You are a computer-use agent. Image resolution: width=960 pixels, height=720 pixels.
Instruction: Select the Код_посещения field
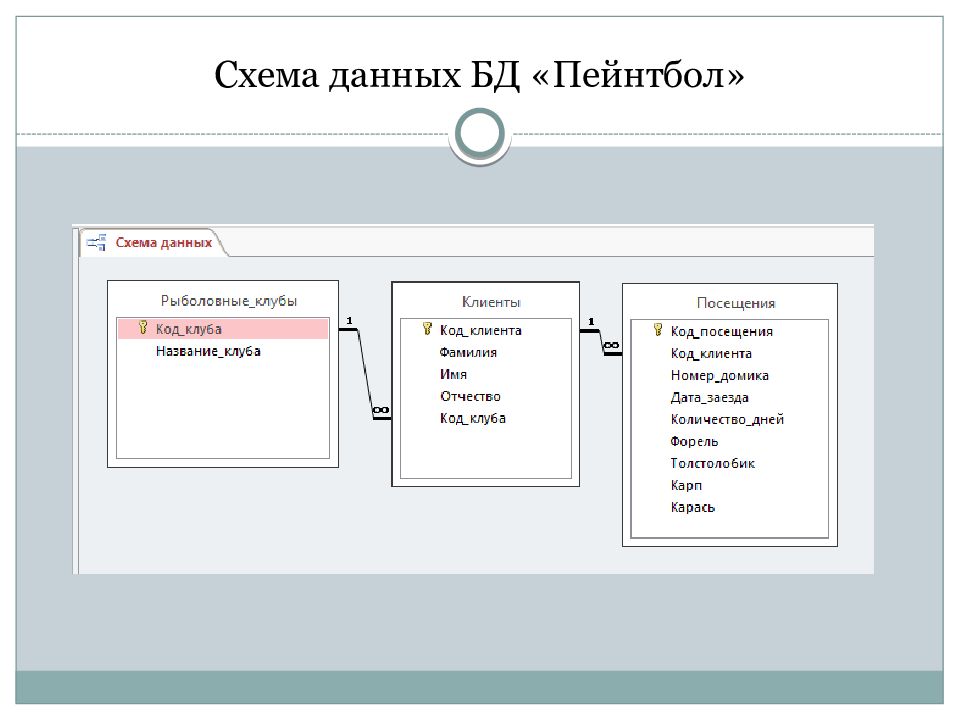pyautogui.click(x=721, y=332)
